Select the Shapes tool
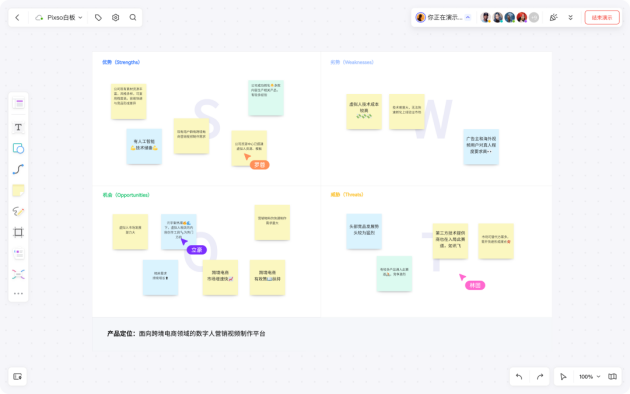The height and width of the screenshot is (394, 630). [18, 148]
